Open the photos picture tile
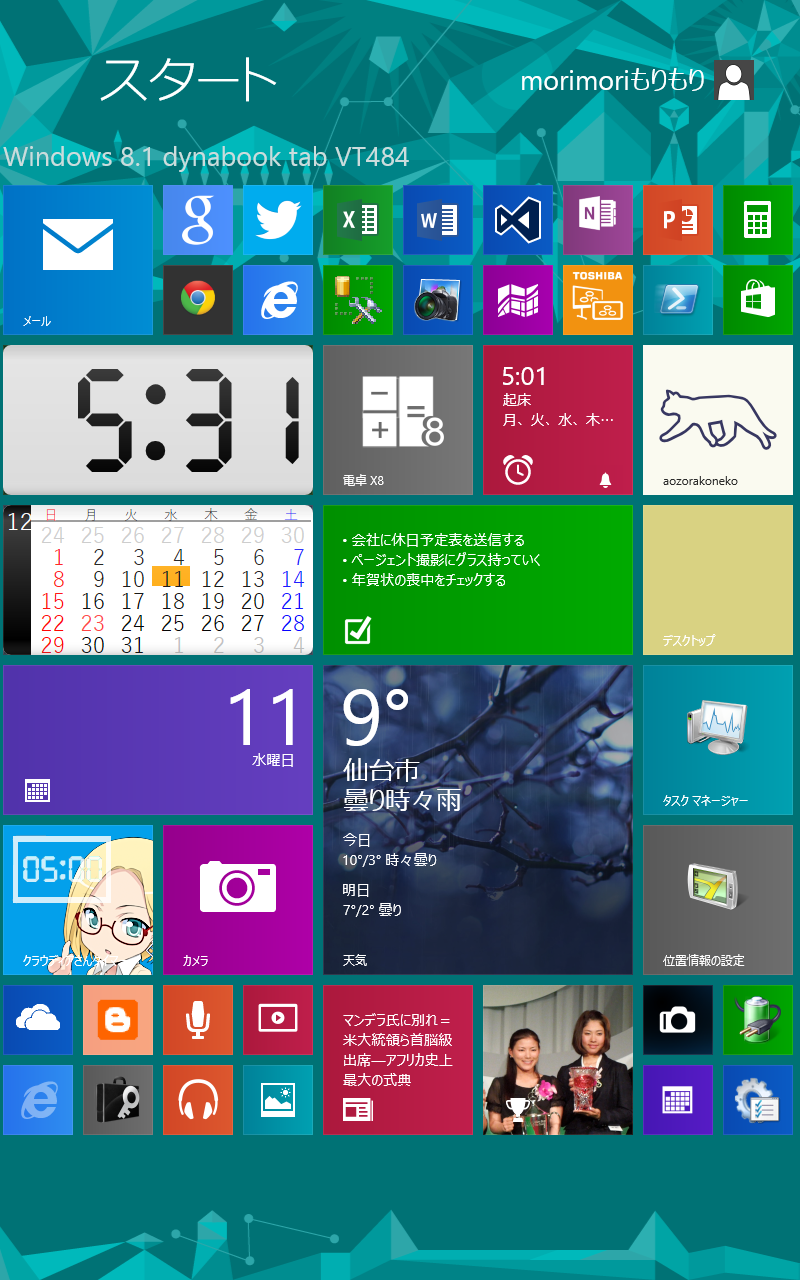This screenshot has height=1280, width=800. [x=278, y=1100]
